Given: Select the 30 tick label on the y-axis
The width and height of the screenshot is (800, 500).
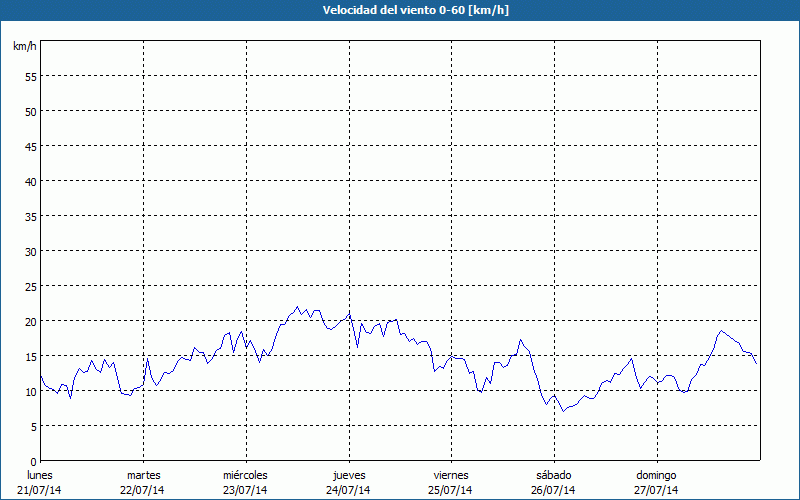Looking at the screenshot, I should (x=30, y=251).
